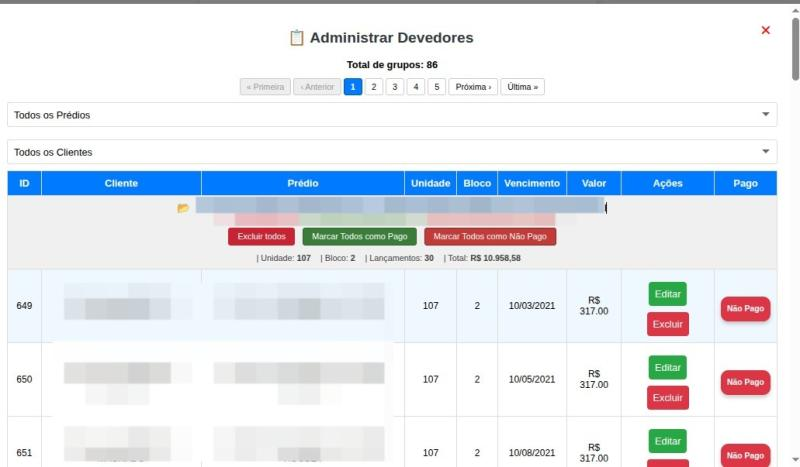Go to the Anterior page

pyautogui.click(x=317, y=87)
